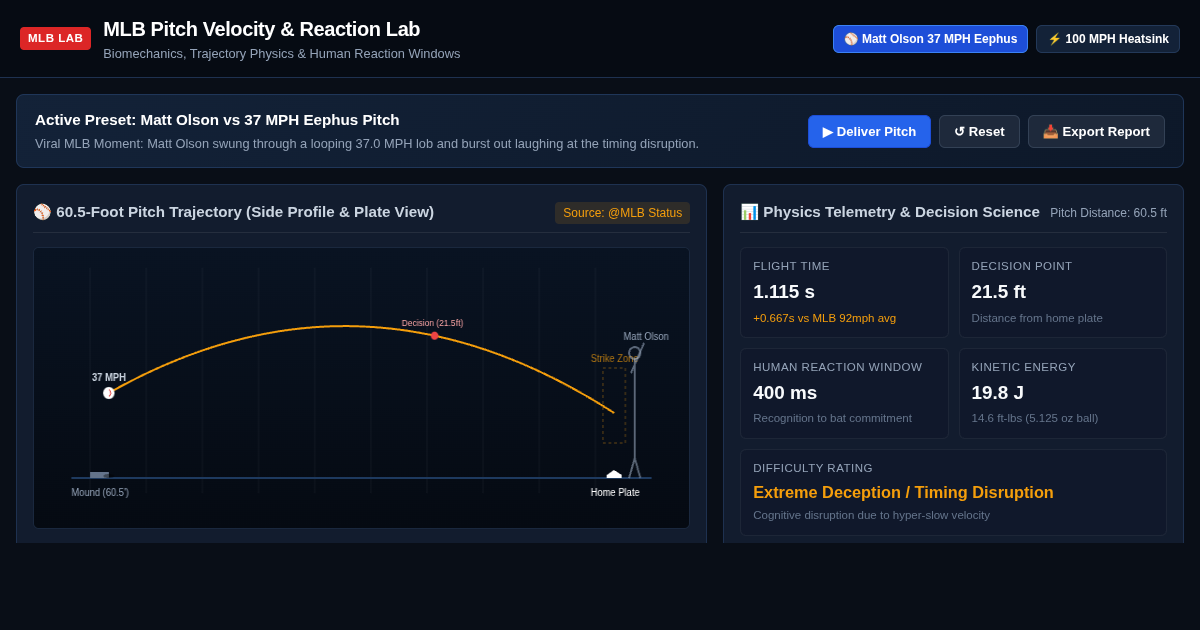The height and width of the screenshot is (630, 1200).
Task: Click the Physics Telemetry & Decision Science heading
Action: click(890, 212)
